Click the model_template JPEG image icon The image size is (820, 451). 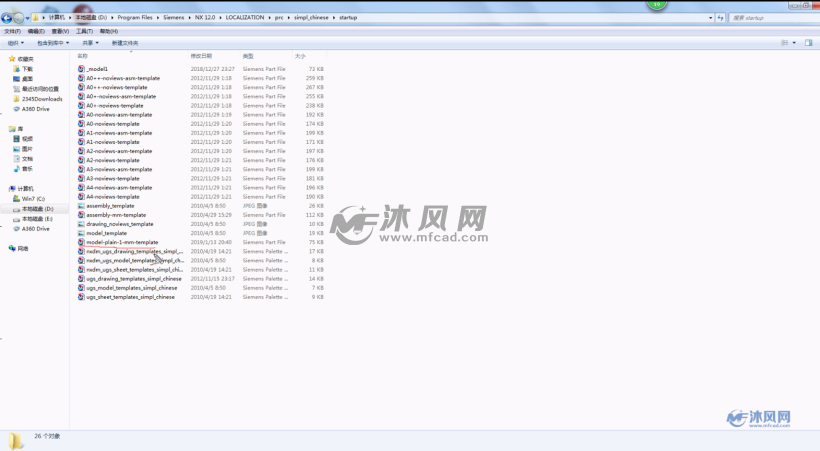pyautogui.click(x=81, y=233)
